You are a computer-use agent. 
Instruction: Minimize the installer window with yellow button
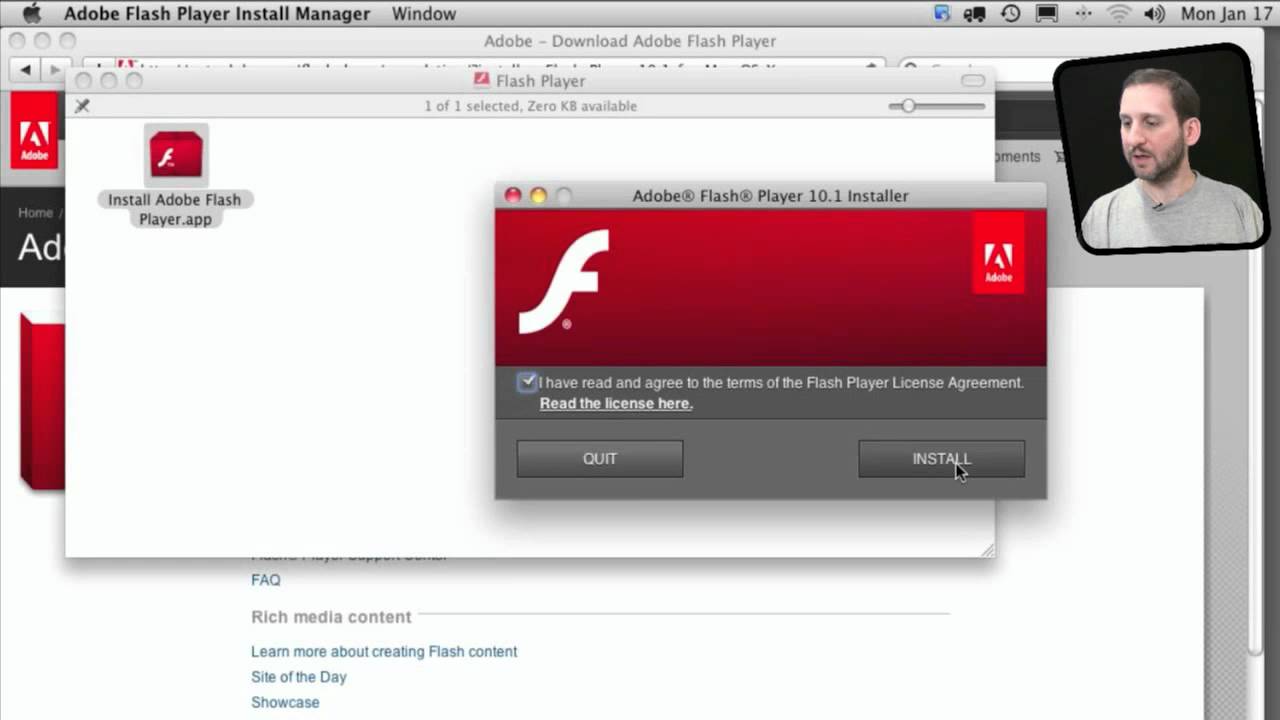[x=538, y=196]
